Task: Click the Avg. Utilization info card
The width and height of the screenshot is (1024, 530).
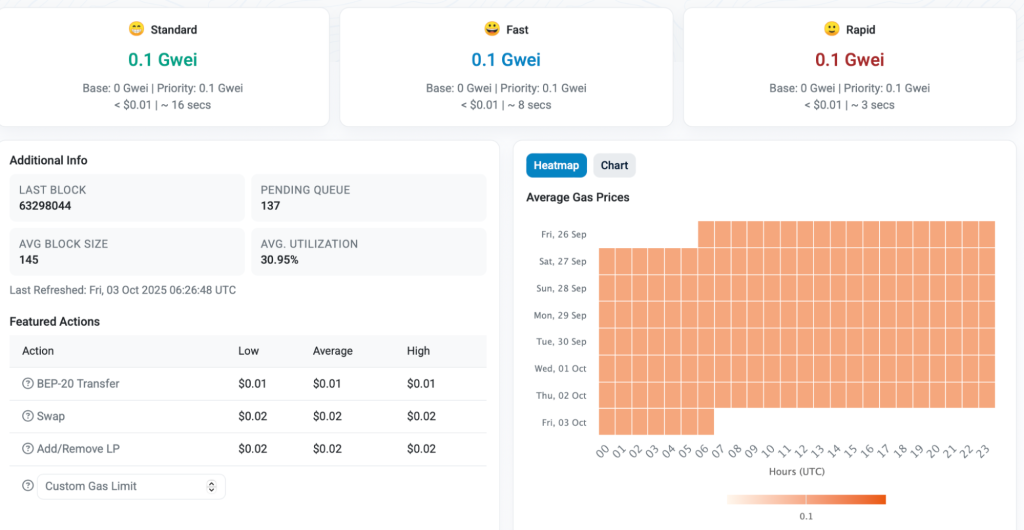Action: pyautogui.click(x=368, y=252)
